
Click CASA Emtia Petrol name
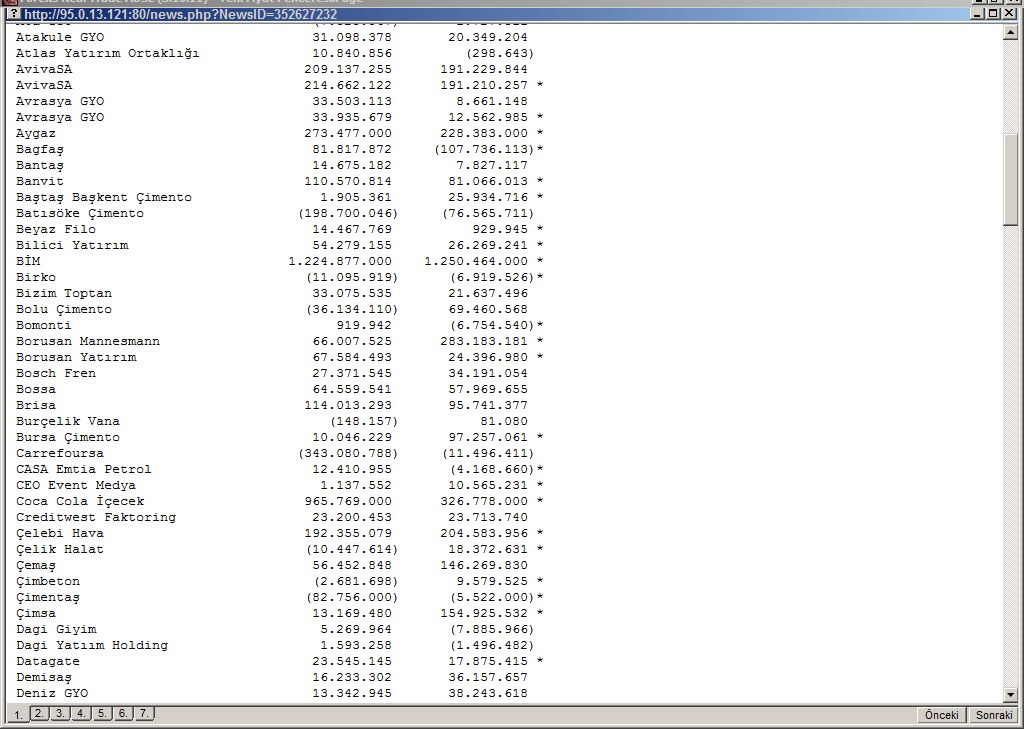[x=84, y=470]
